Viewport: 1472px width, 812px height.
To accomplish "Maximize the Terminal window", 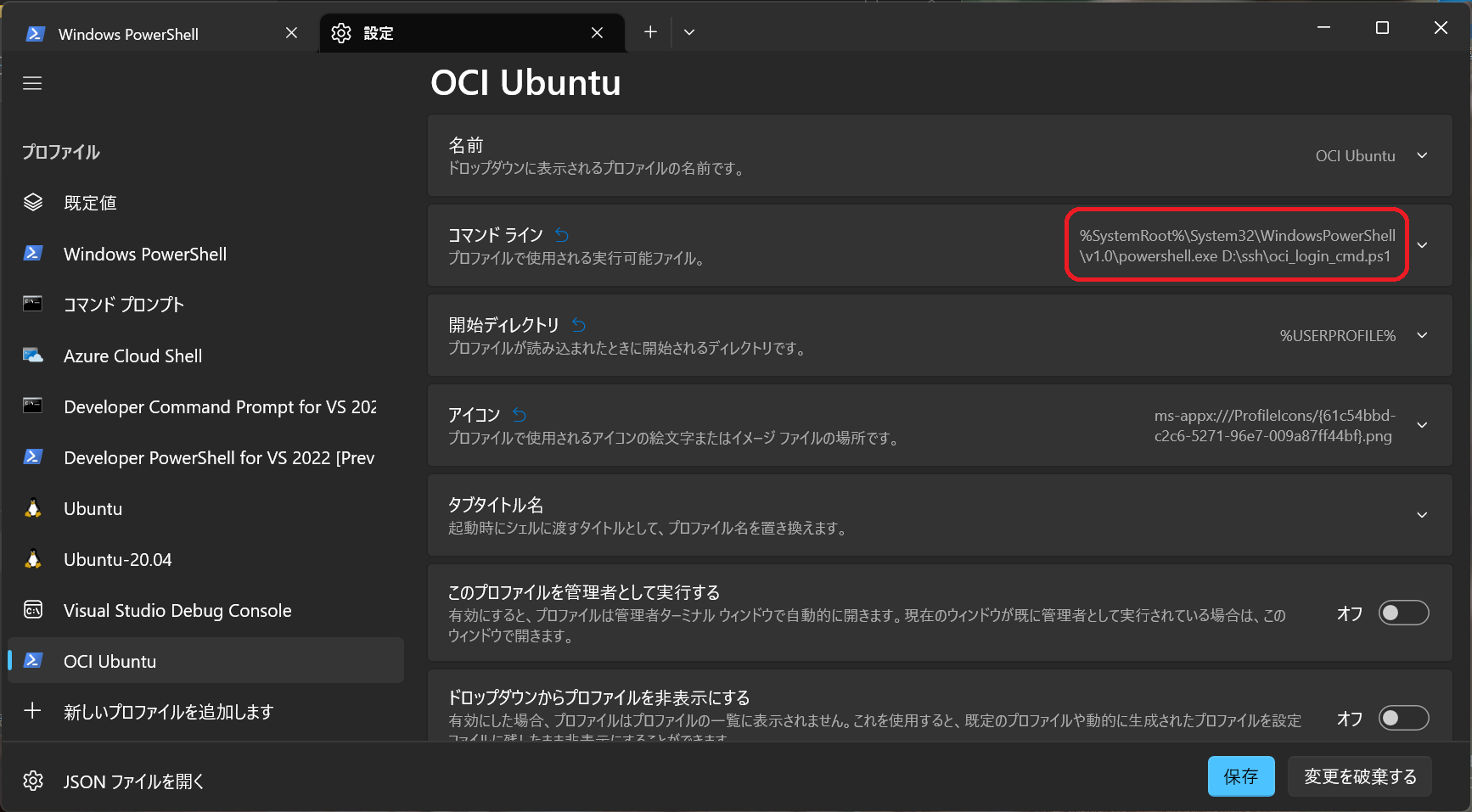I will tap(1382, 27).
